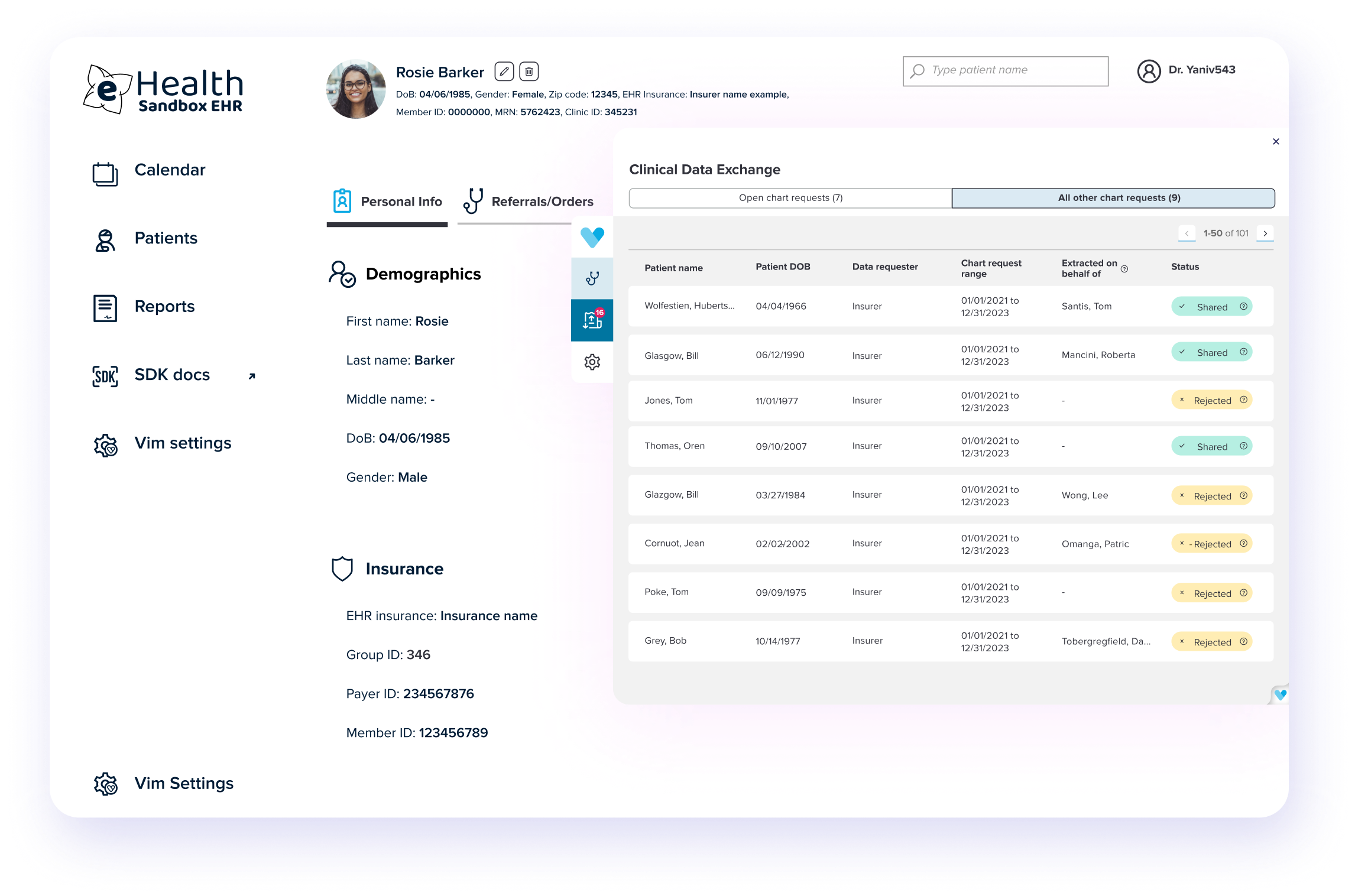Image resolution: width=1355 pixels, height=896 pixels.
Task: Select All other chart requests (9)
Action: tap(1113, 198)
